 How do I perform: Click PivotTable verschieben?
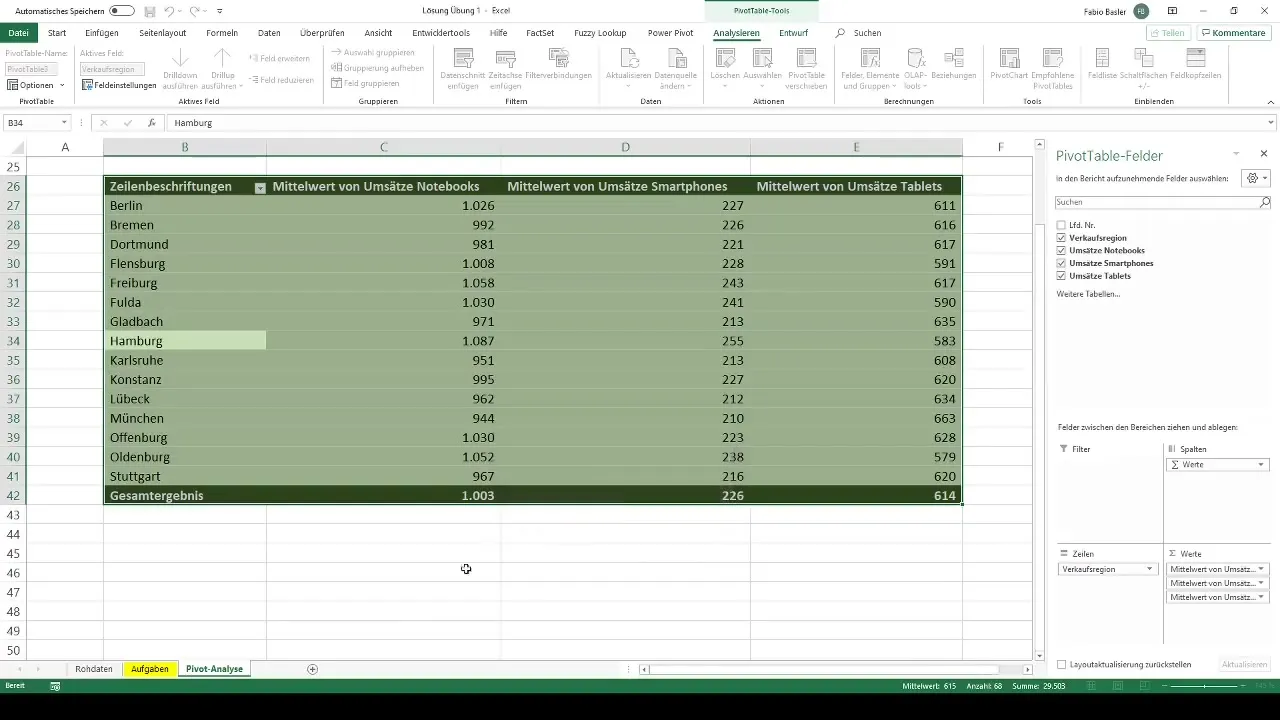coord(806,68)
